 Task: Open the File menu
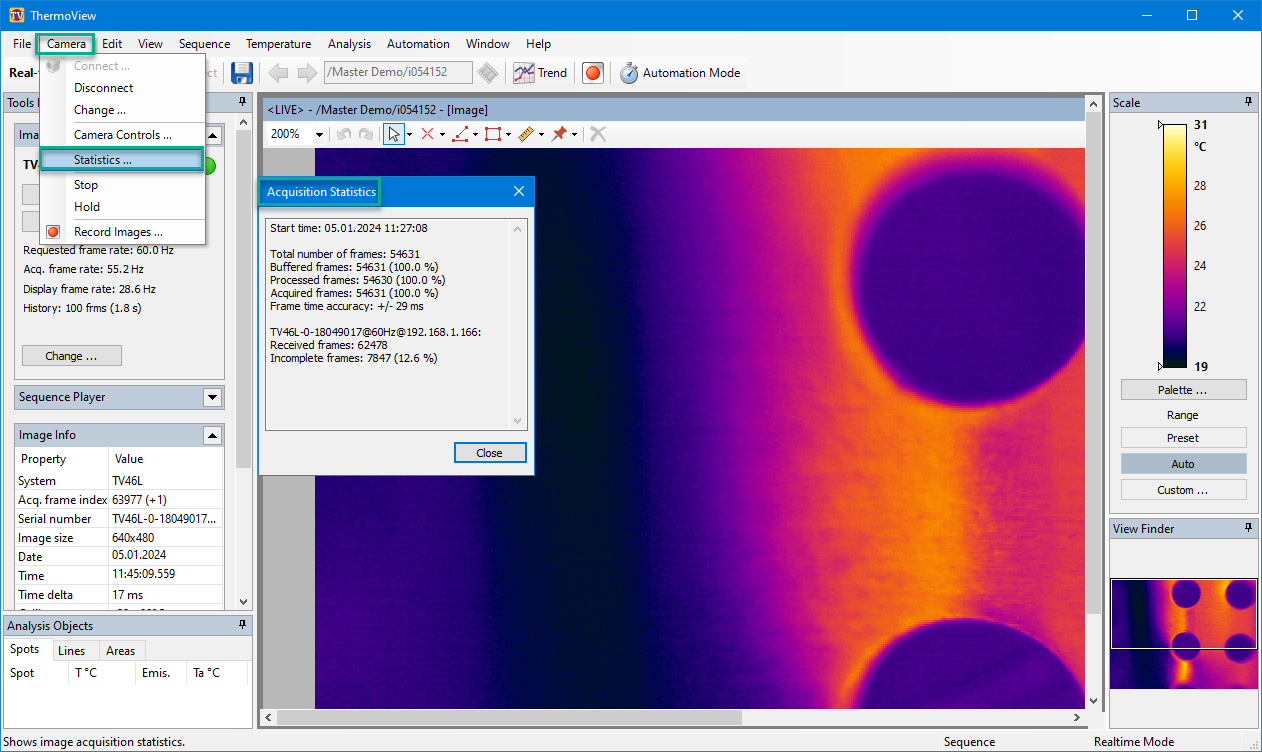click(x=22, y=44)
